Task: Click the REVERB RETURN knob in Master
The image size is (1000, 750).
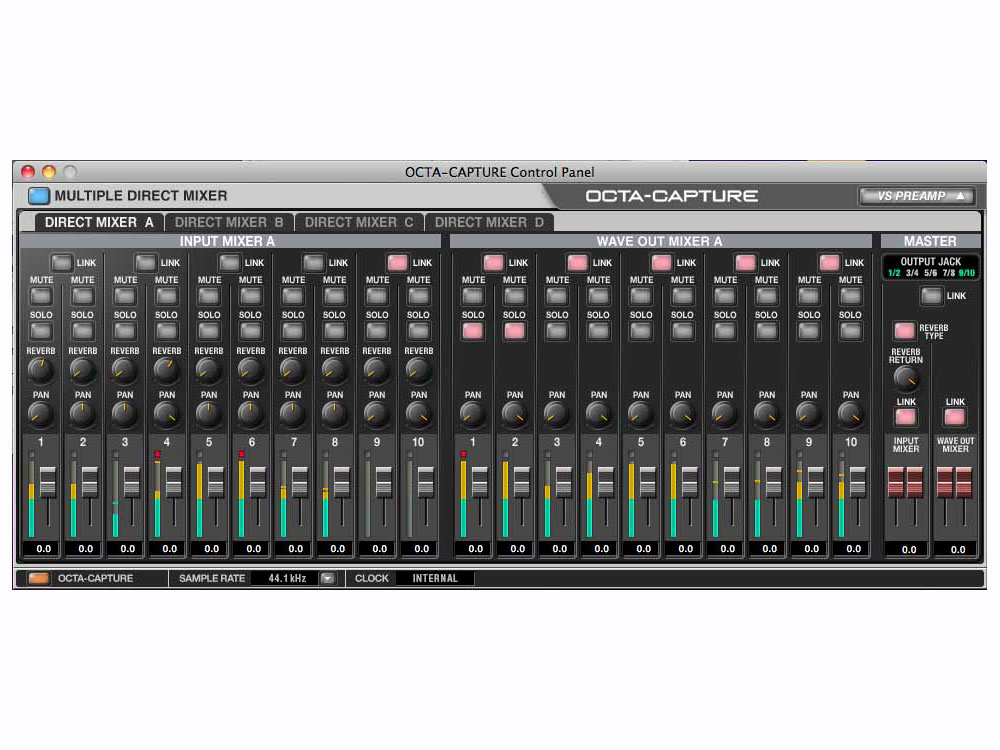Action: tap(906, 379)
